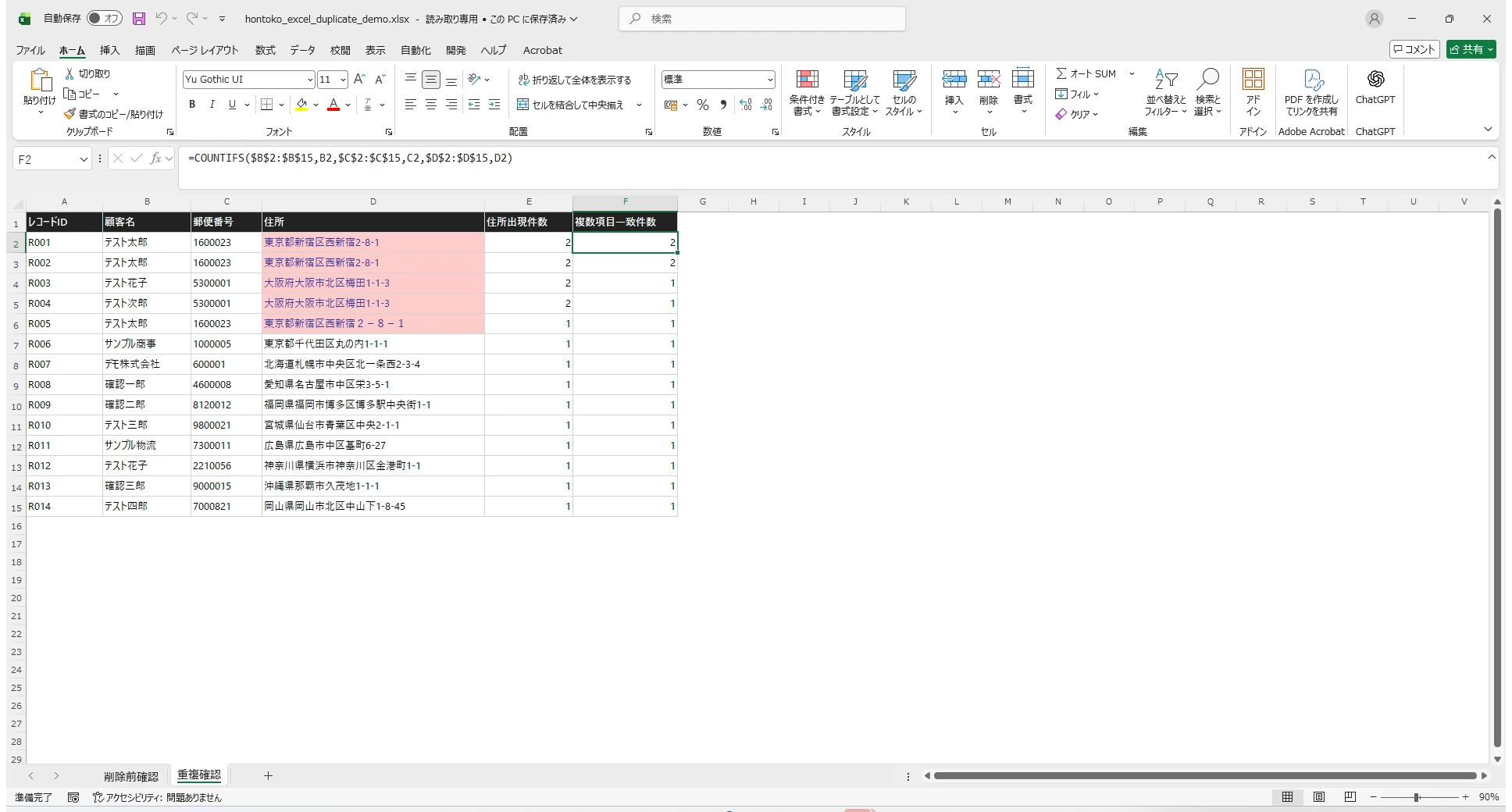Viewport: 1512px width, 812px height.
Task: Expand the formula bar
Action: (1492, 157)
